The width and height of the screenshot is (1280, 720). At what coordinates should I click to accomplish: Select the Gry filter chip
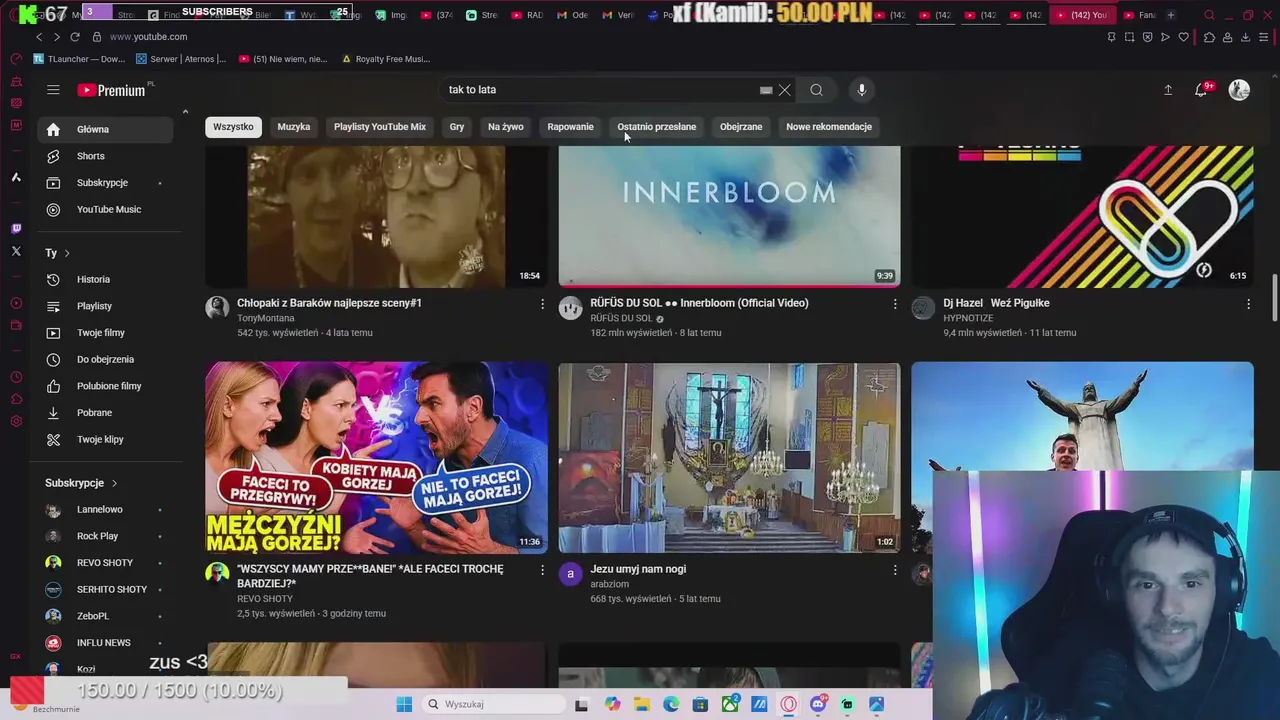click(x=457, y=127)
